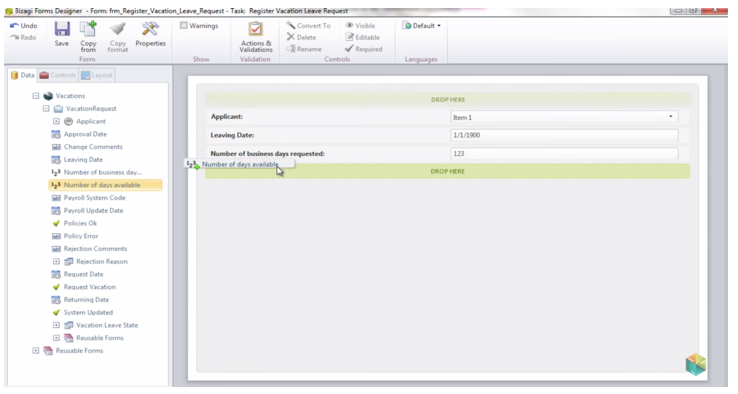Open the Copy from form tool
This screenshot has height=394, width=738.
(x=88, y=29)
